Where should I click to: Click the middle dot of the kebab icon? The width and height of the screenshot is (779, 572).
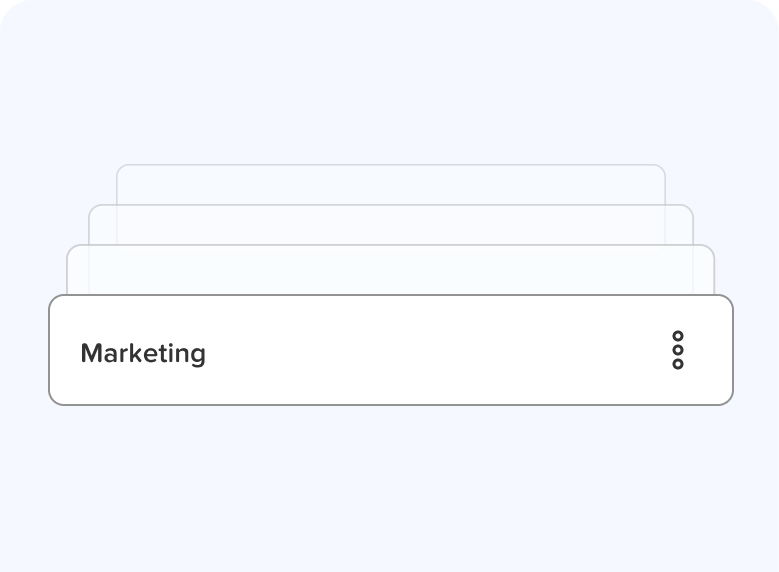[x=678, y=350]
